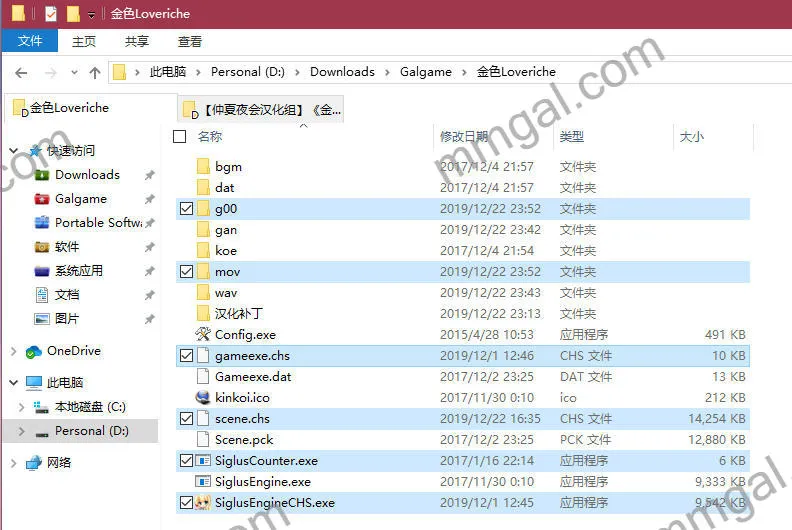
Task: Select Personal (D:) drive in the sidebar
Action: pyautogui.click(x=91, y=431)
